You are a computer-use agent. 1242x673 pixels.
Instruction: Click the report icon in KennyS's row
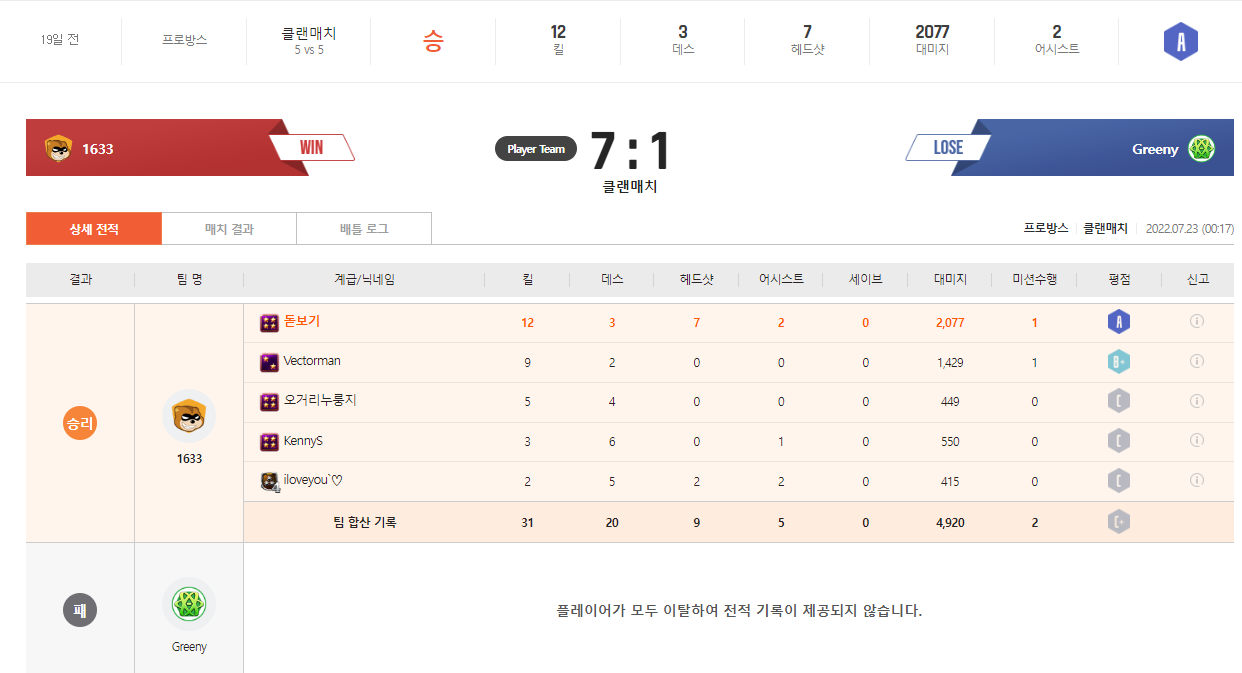[1196, 441]
